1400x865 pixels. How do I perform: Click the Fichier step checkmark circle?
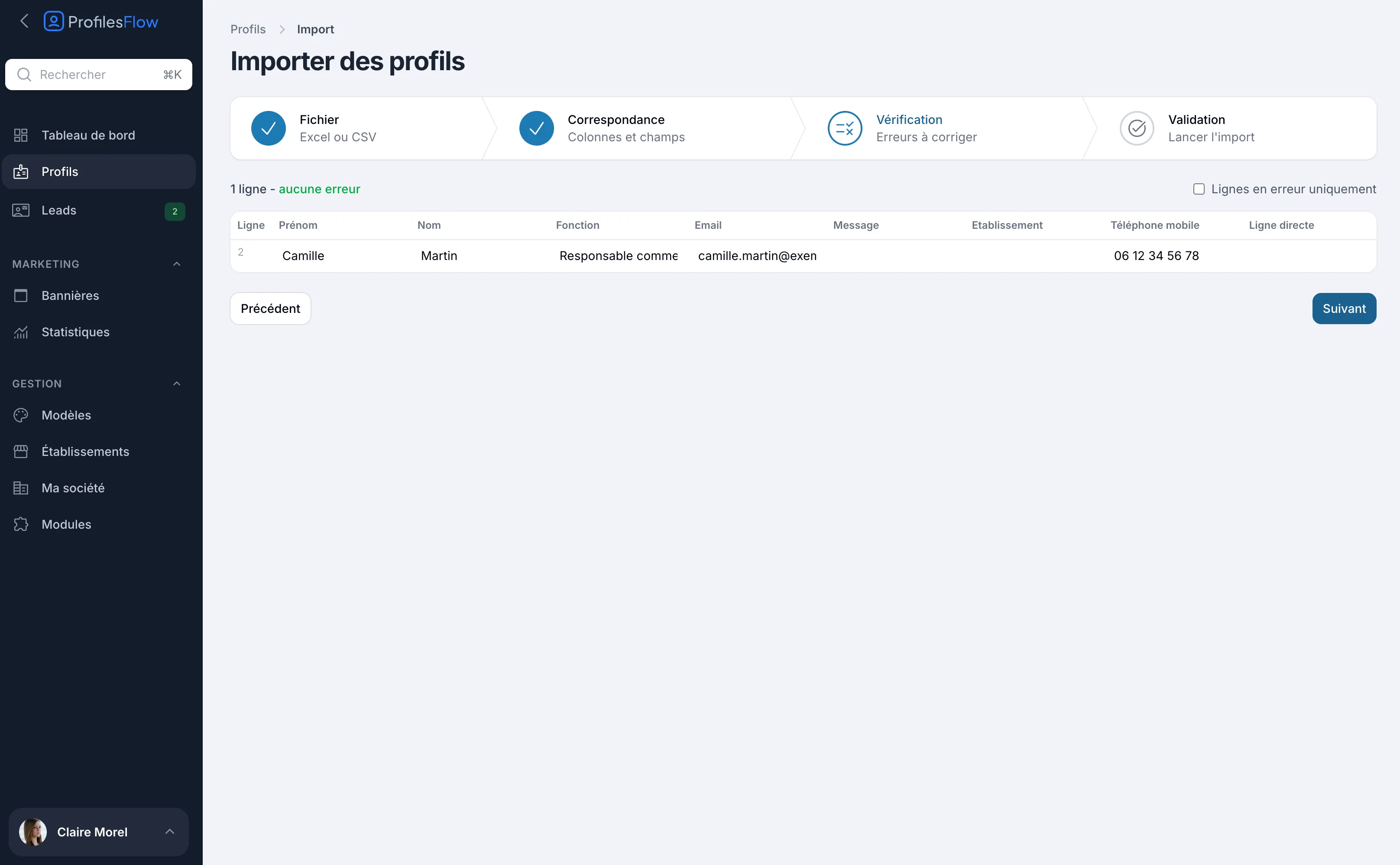pos(268,128)
